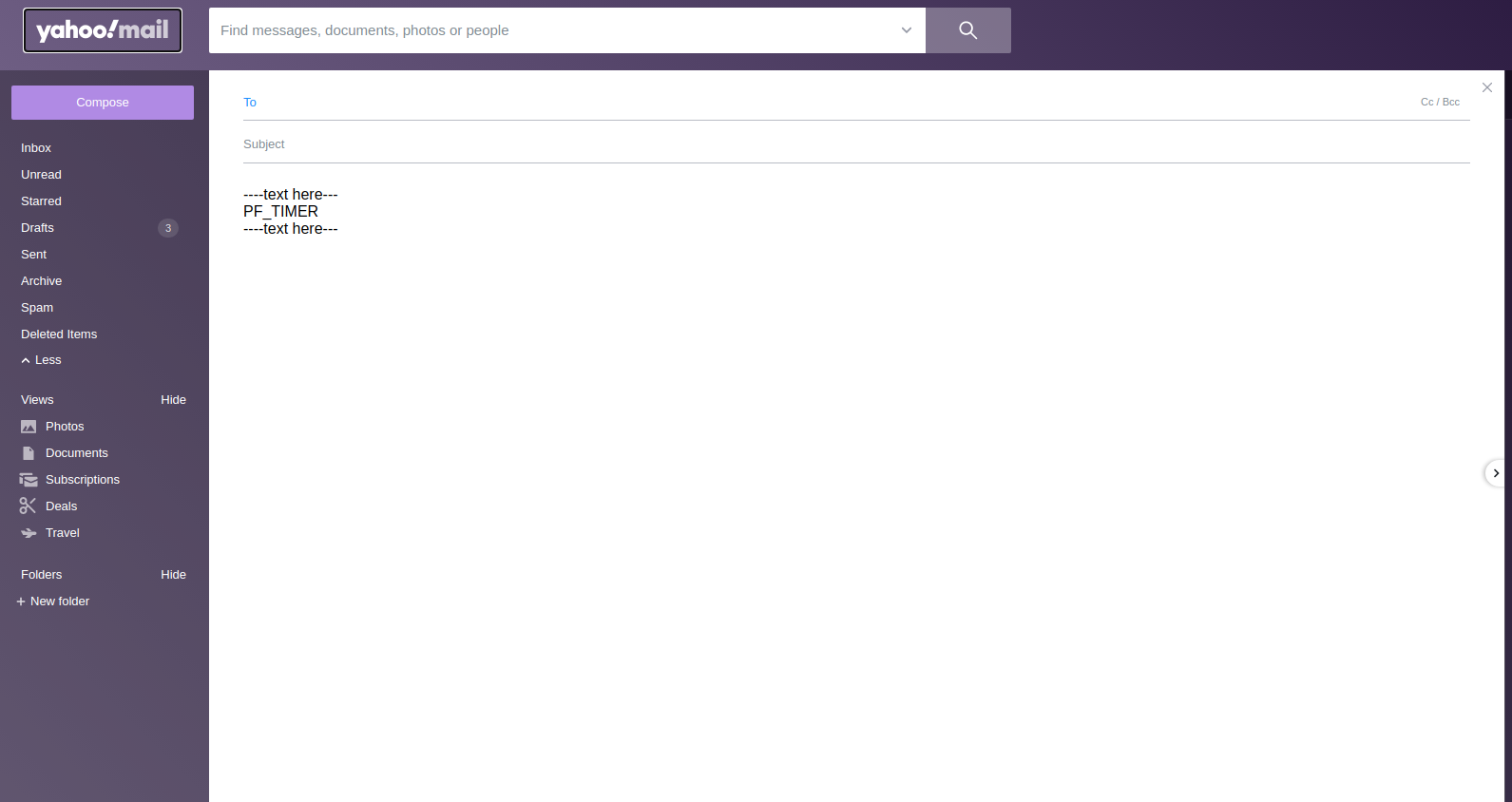Open the Starred messages folder
Viewport: 1512px width, 802px height.
(x=41, y=201)
